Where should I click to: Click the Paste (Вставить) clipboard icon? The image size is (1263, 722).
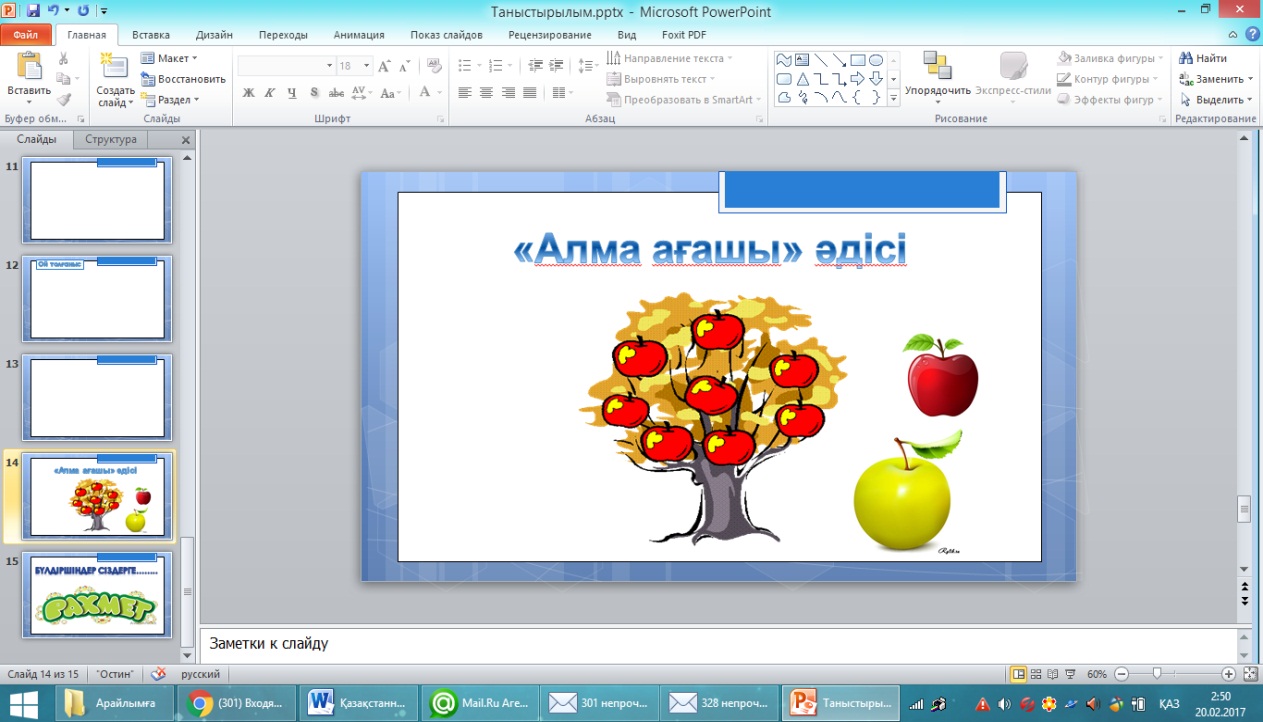click(28, 68)
